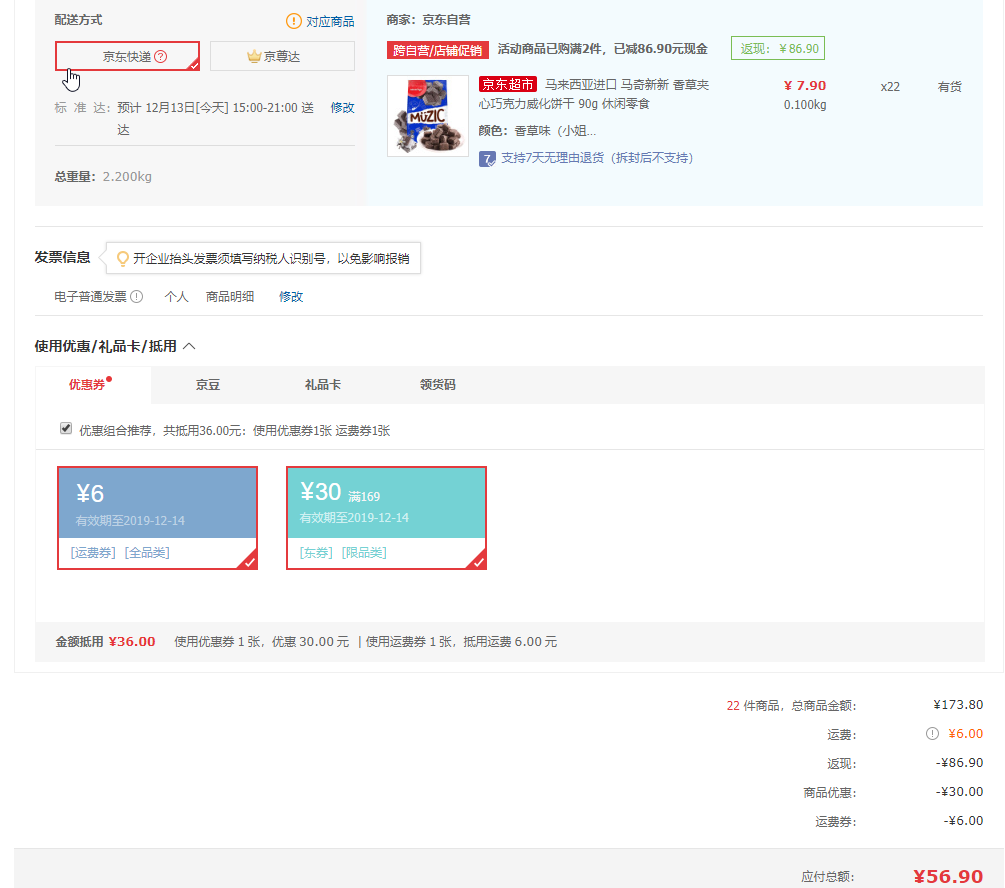The image size is (1005, 888).
Task: Click total goods amount ¥173.80
Action: pyautogui.click(x=958, y=705)
